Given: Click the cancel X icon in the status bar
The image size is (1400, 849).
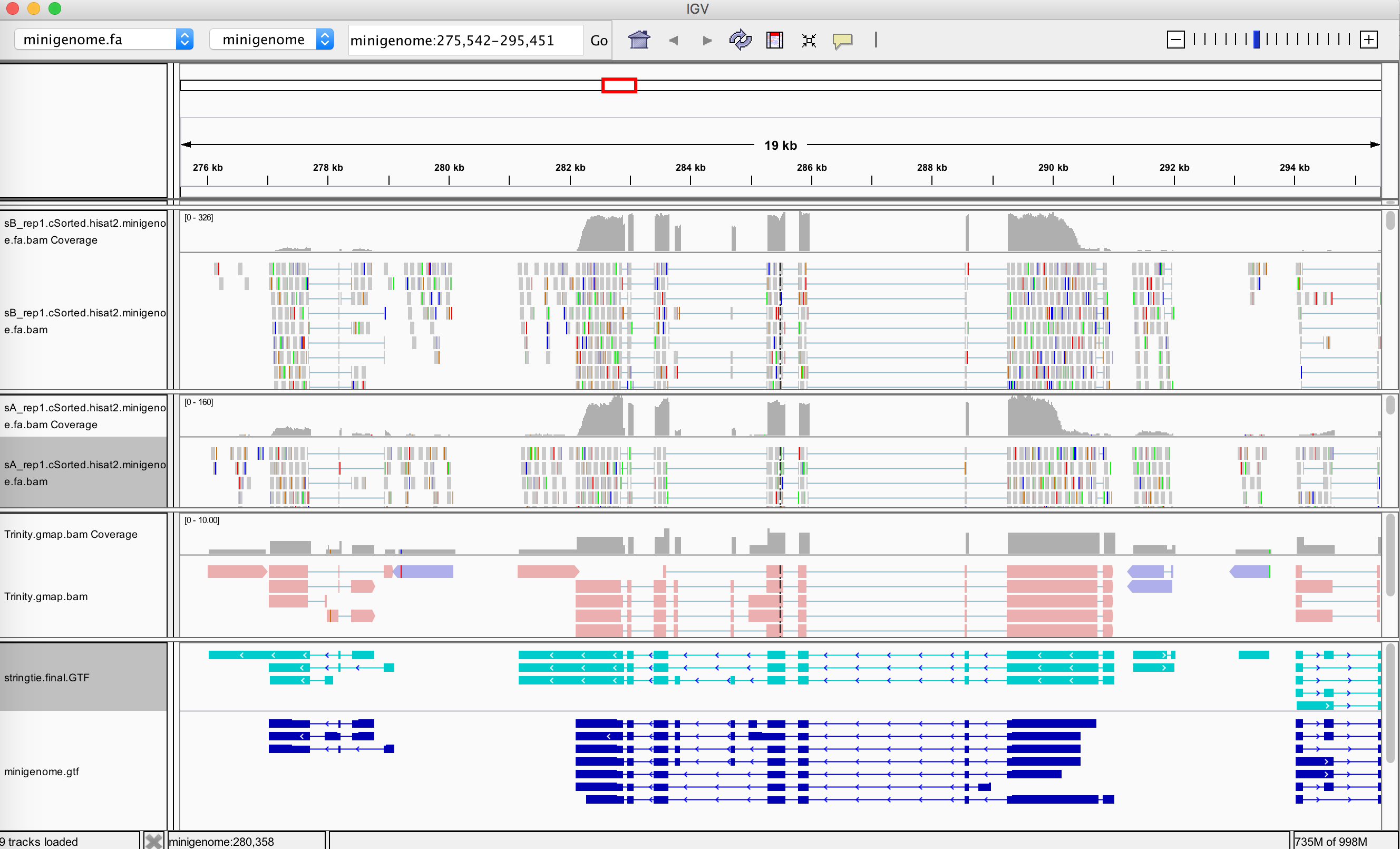Looking at the screenshot, I should pos(153,841).
